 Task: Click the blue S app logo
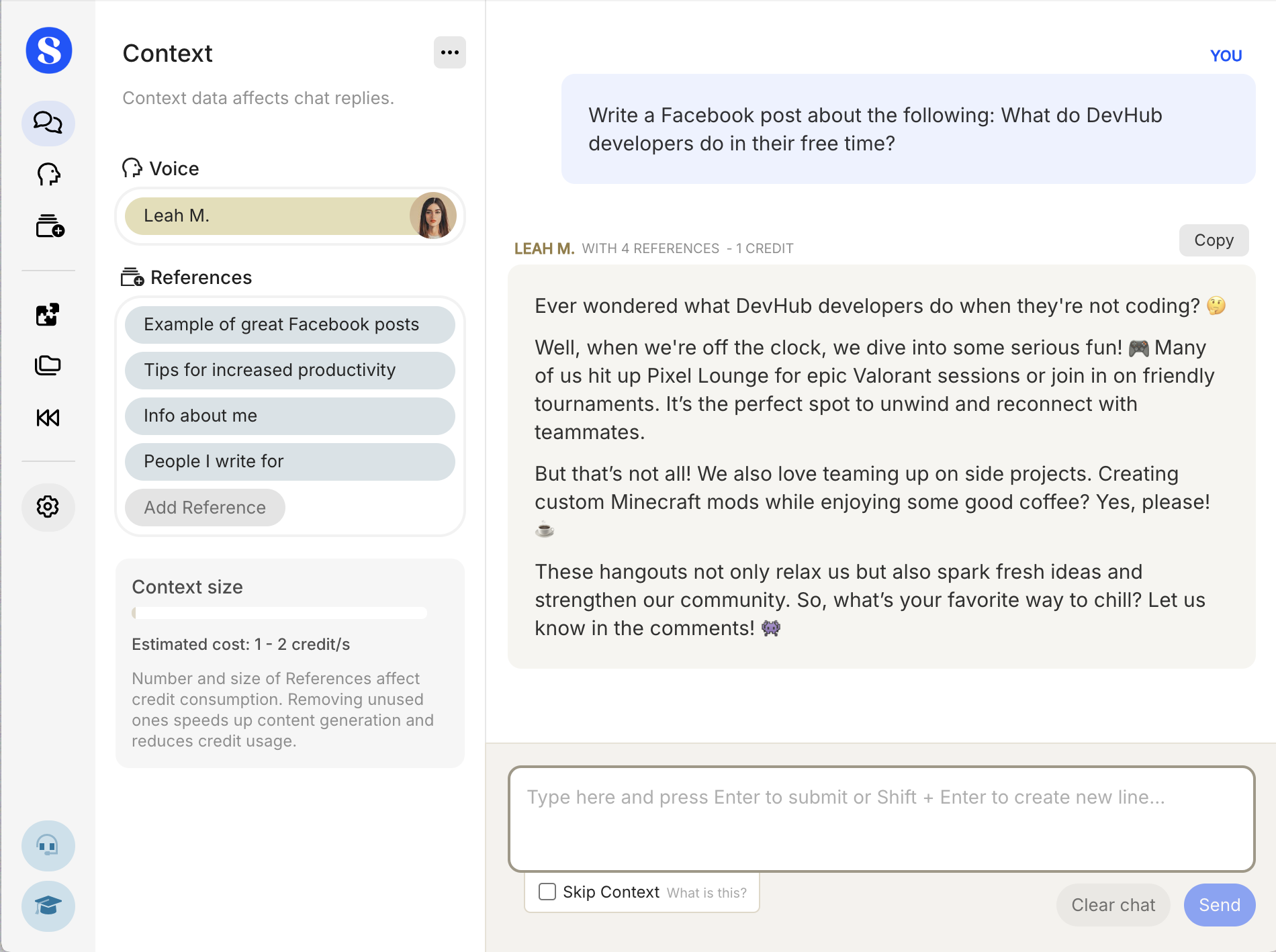click(48, 50)
